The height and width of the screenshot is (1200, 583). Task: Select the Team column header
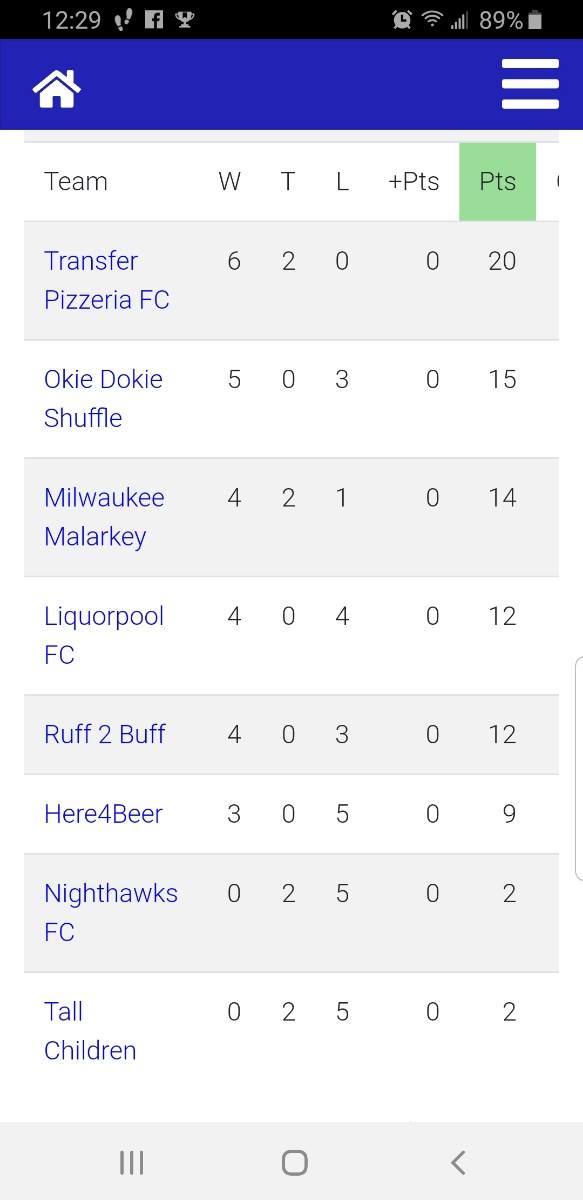76,182
